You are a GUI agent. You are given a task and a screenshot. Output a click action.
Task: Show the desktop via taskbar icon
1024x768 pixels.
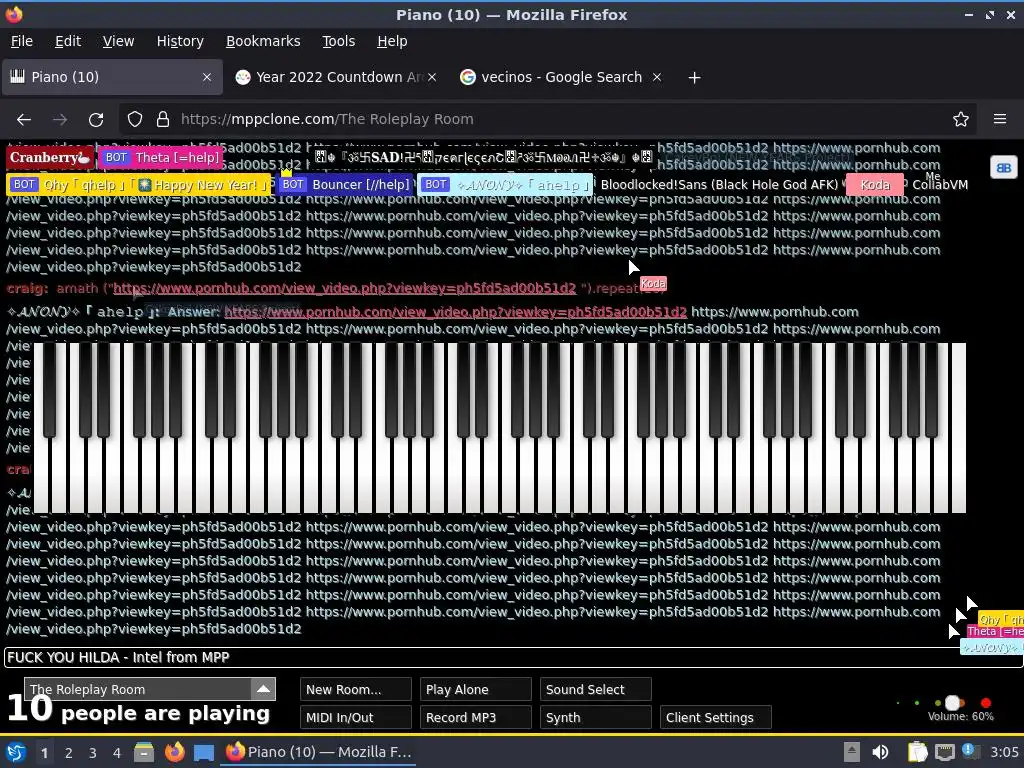click(x=203, y=752)
